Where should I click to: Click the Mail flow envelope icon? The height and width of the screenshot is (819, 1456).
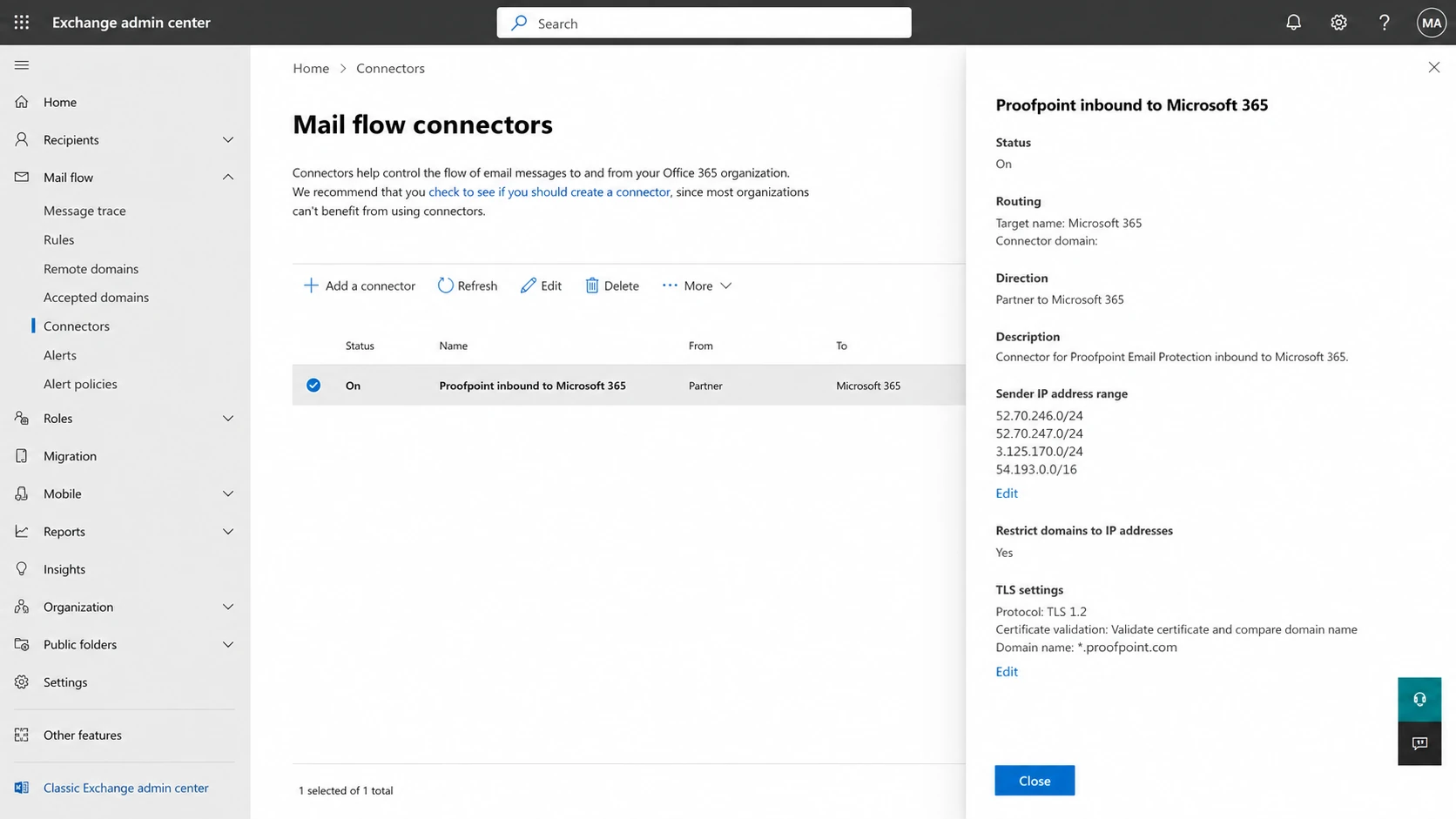[x=22, y=177]
